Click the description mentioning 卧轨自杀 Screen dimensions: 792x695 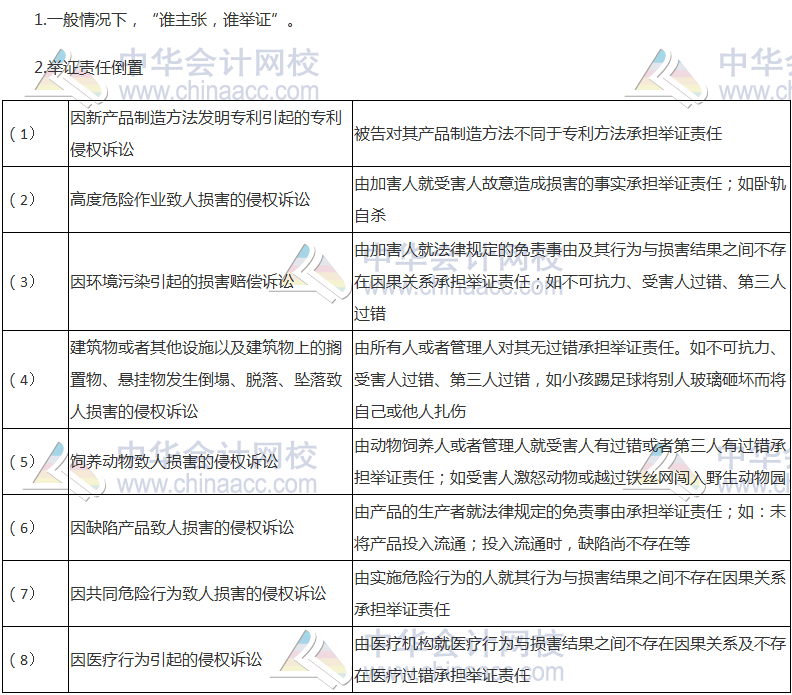pyautogui.click(x=568, y=199)
